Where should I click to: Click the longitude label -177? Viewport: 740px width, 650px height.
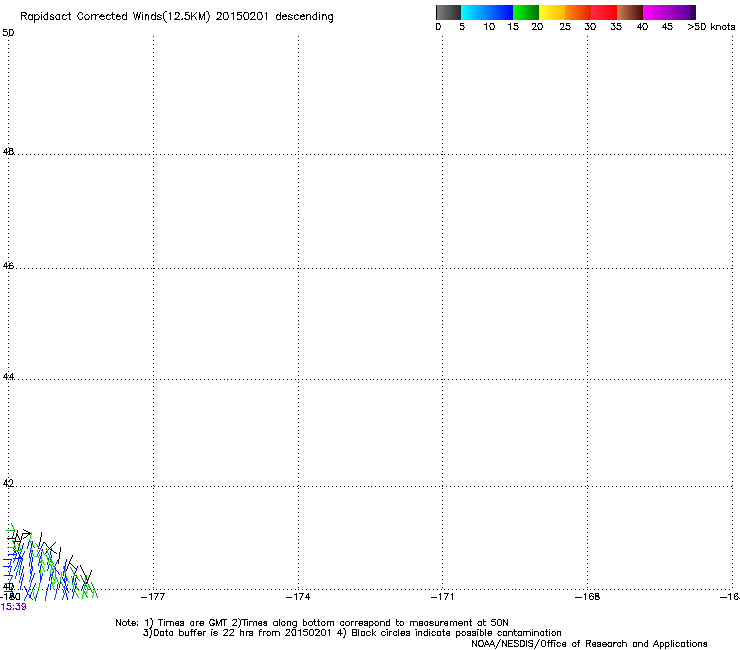[x=153, y=597]
